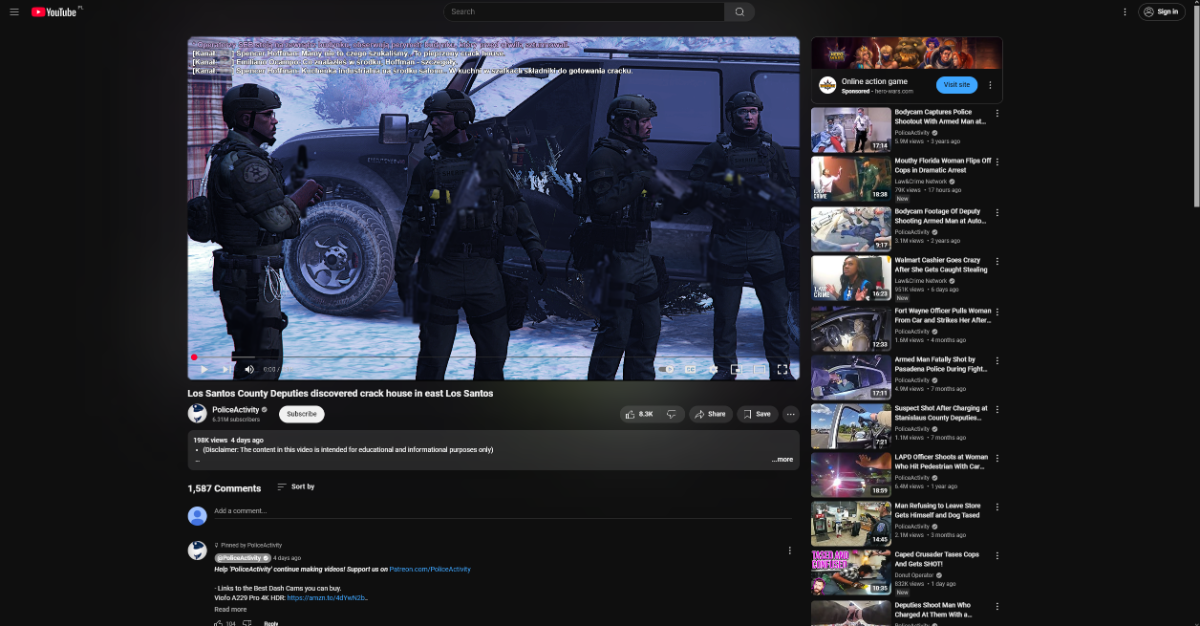Open options for 'Fort Wayne Officer' video
This screenshot has width=1200, height=626.
click(997, 312)
